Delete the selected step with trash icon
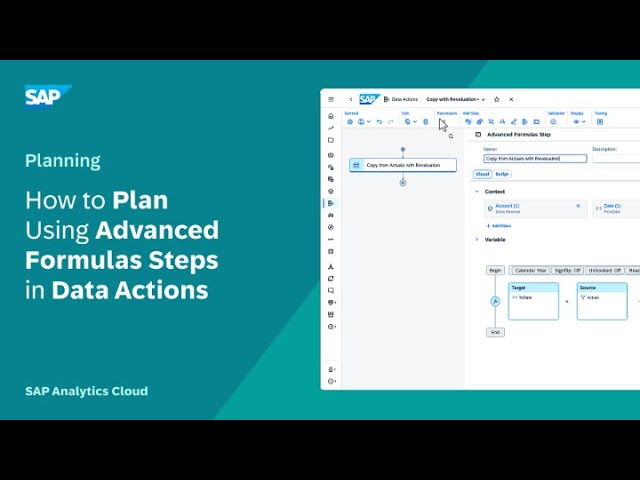This screenshot has height=480, width=640. (426, 122)
